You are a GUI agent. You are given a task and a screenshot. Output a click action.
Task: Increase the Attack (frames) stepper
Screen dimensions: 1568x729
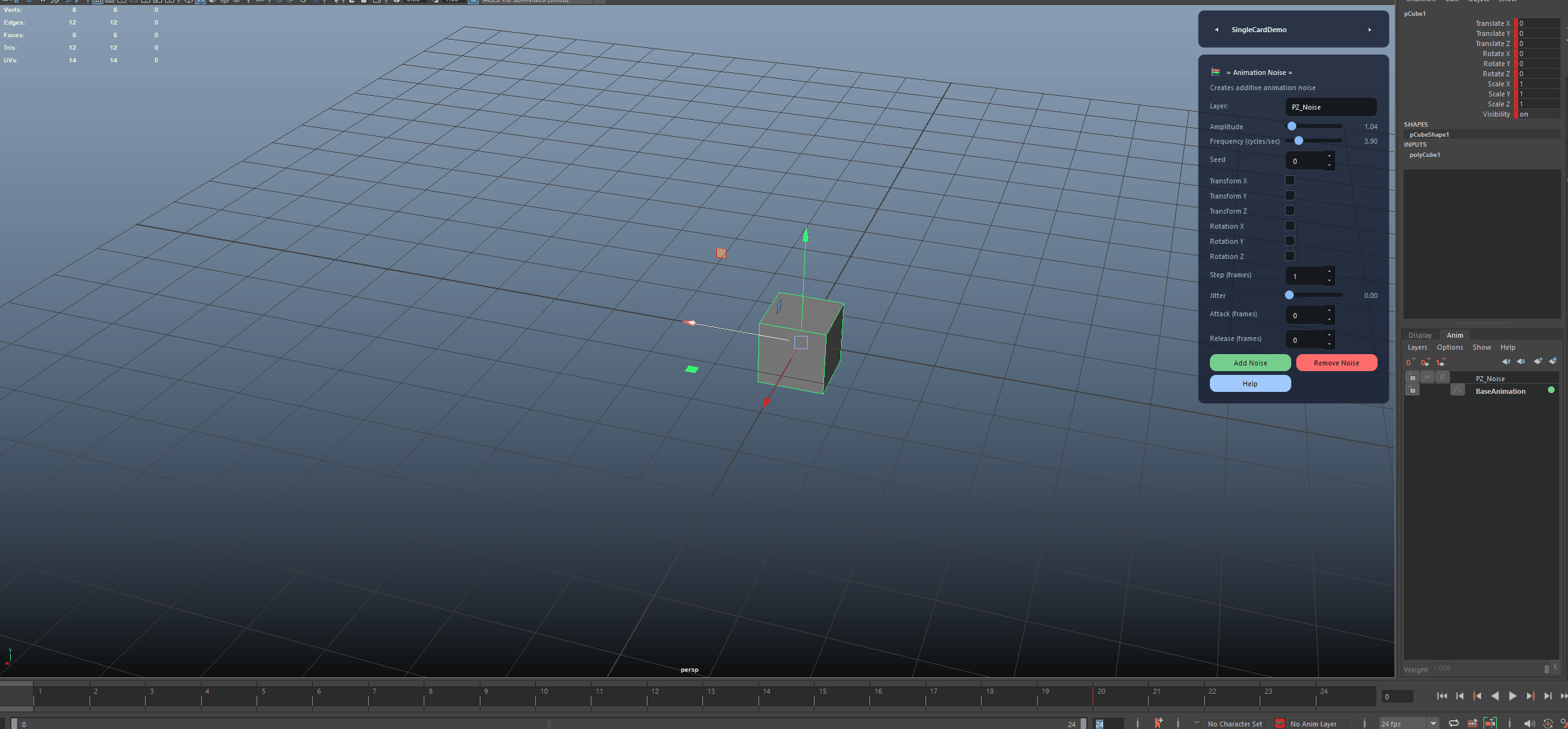pyautogui.click(x=1329, y=311)
